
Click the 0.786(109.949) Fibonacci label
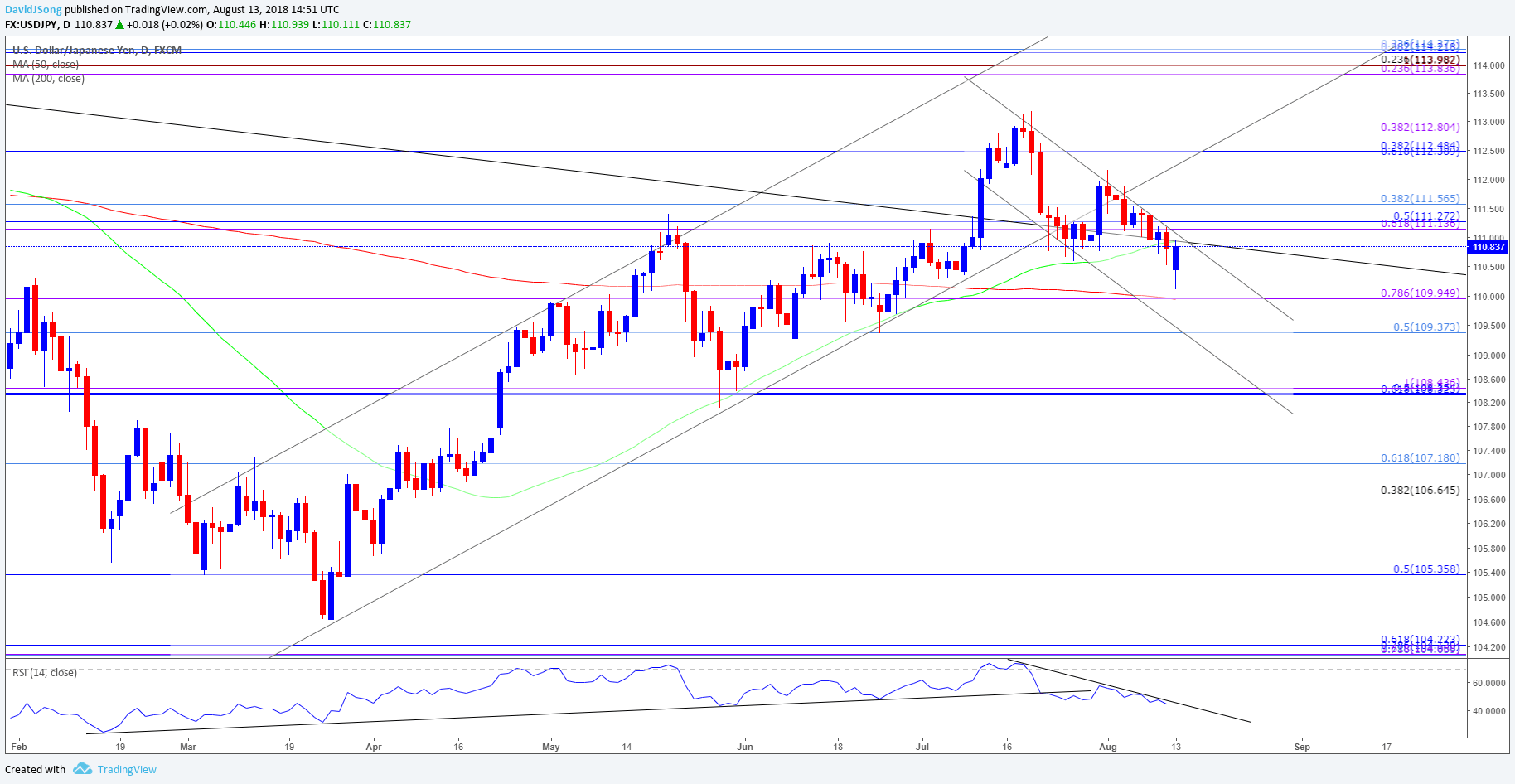(1420, 293)
